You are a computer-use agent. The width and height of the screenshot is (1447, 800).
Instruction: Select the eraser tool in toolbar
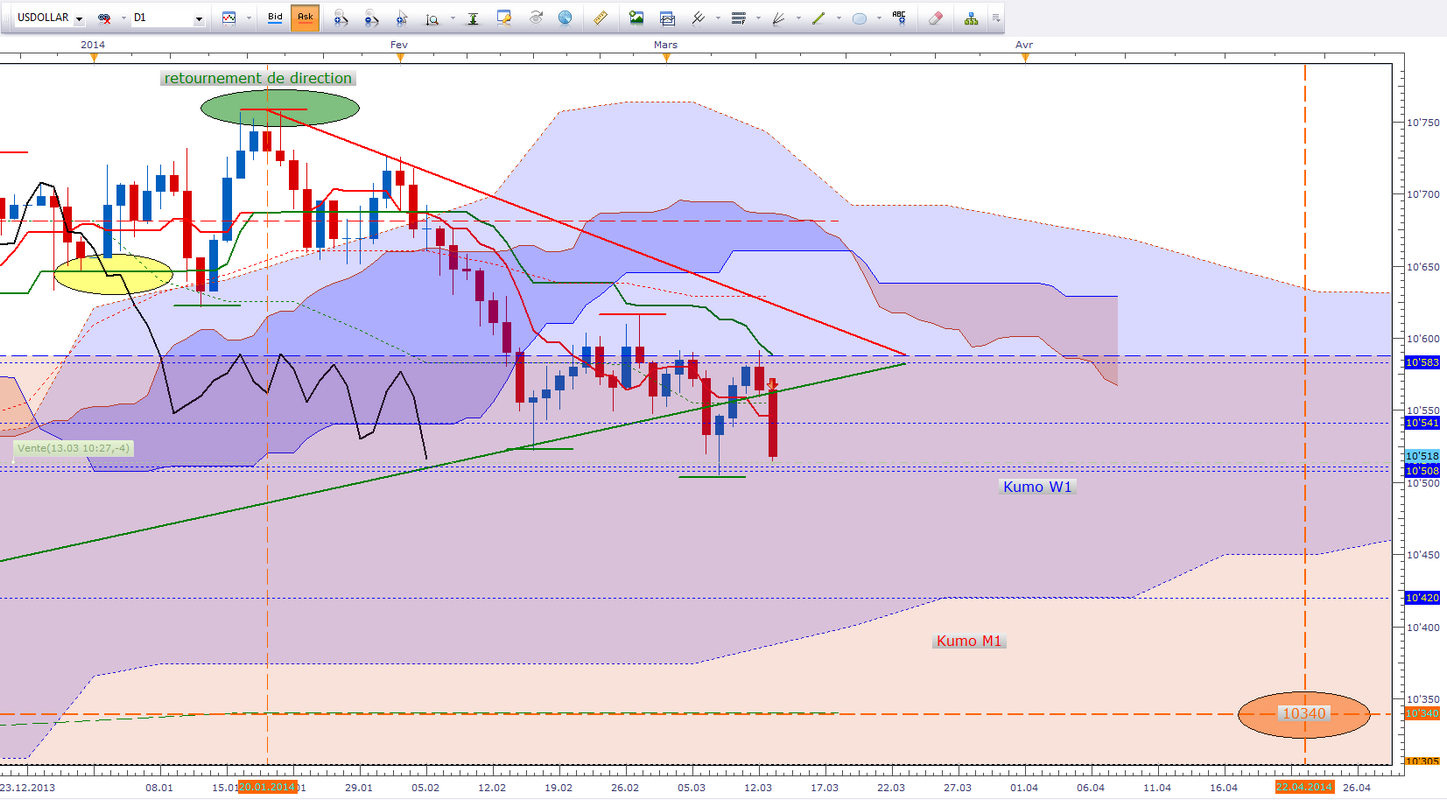pos(935,18)
